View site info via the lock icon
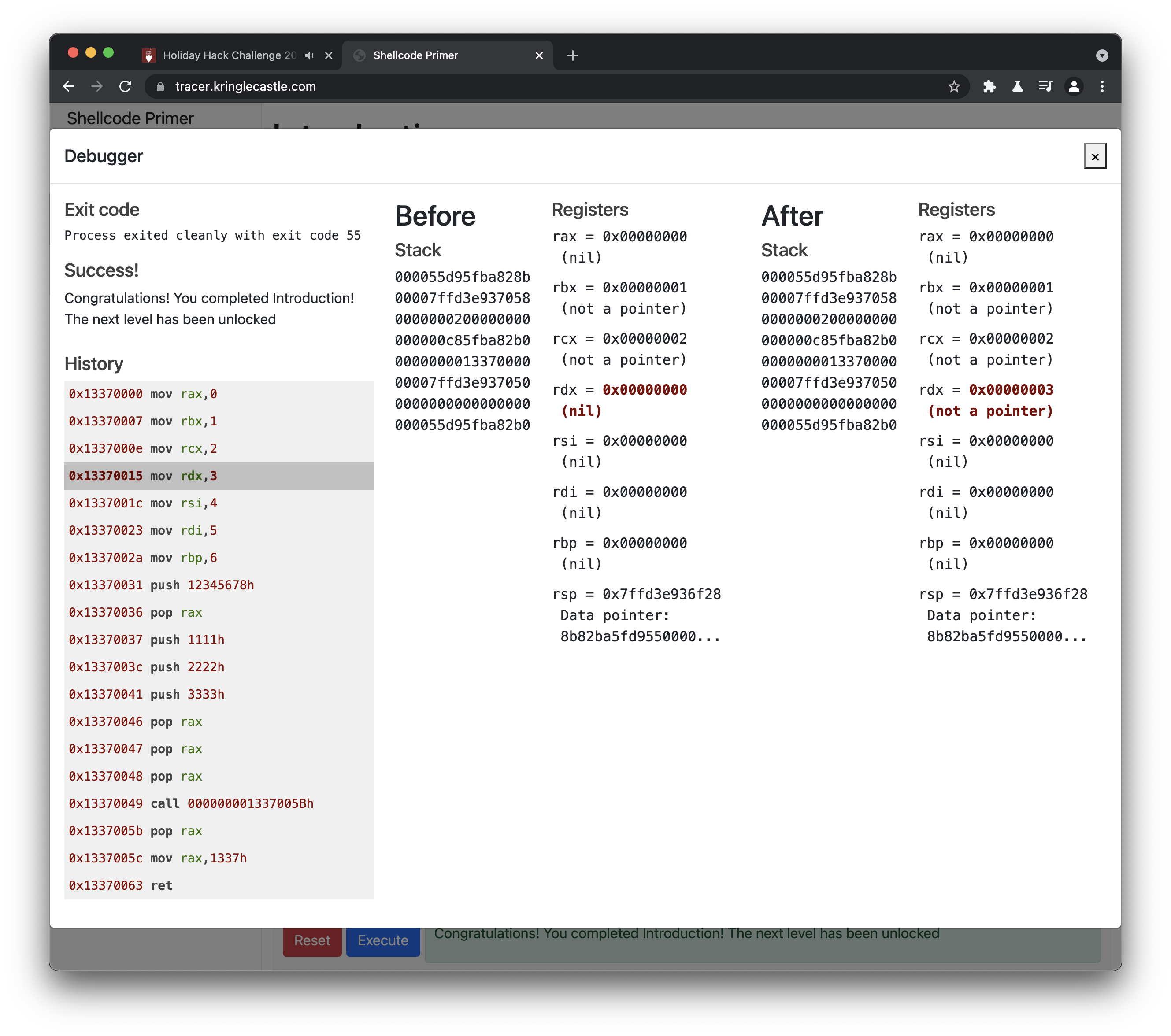Viewport: 1171px width, 1036px height. click(161, 86)
